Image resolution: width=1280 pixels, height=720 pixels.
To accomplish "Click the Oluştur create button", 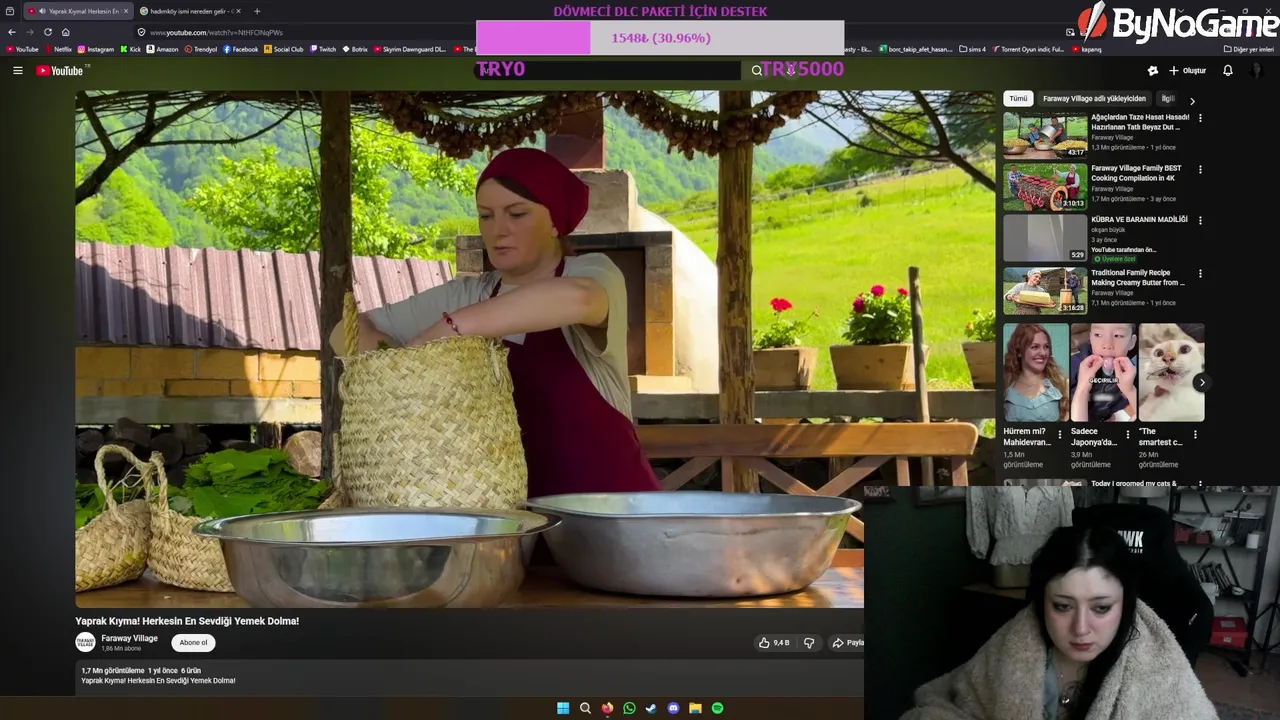I will (1187, 70).
